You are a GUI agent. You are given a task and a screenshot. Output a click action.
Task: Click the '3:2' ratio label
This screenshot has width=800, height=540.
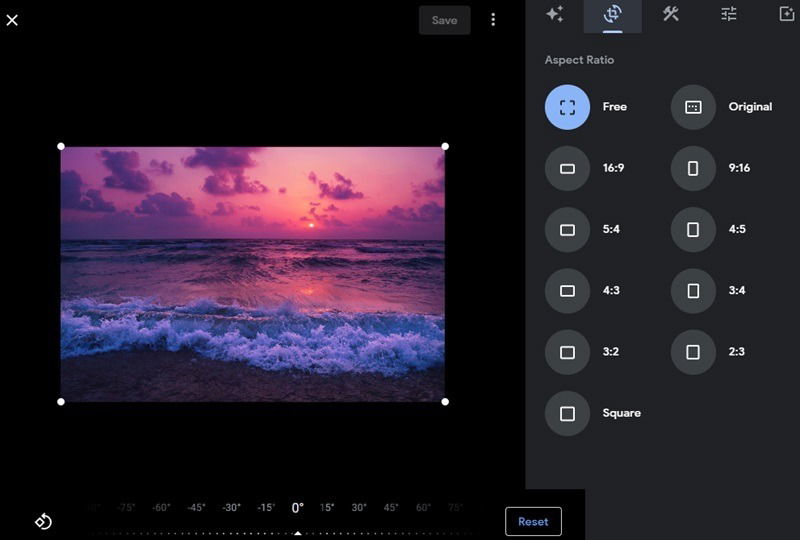(611, 352)
